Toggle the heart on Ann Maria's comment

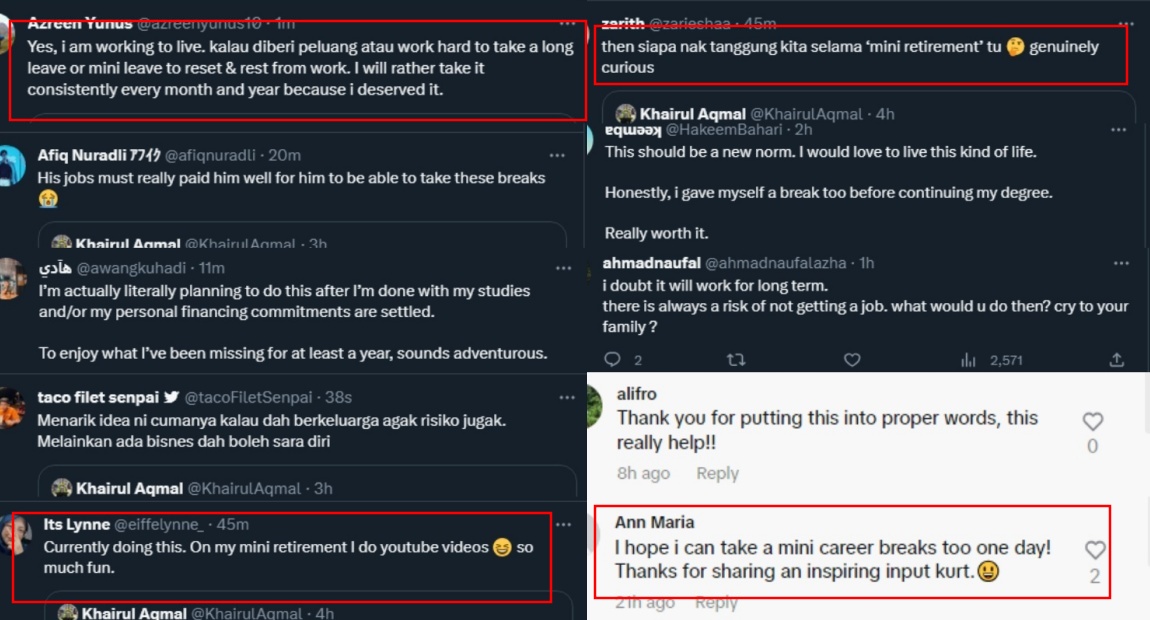[1095, 550]
